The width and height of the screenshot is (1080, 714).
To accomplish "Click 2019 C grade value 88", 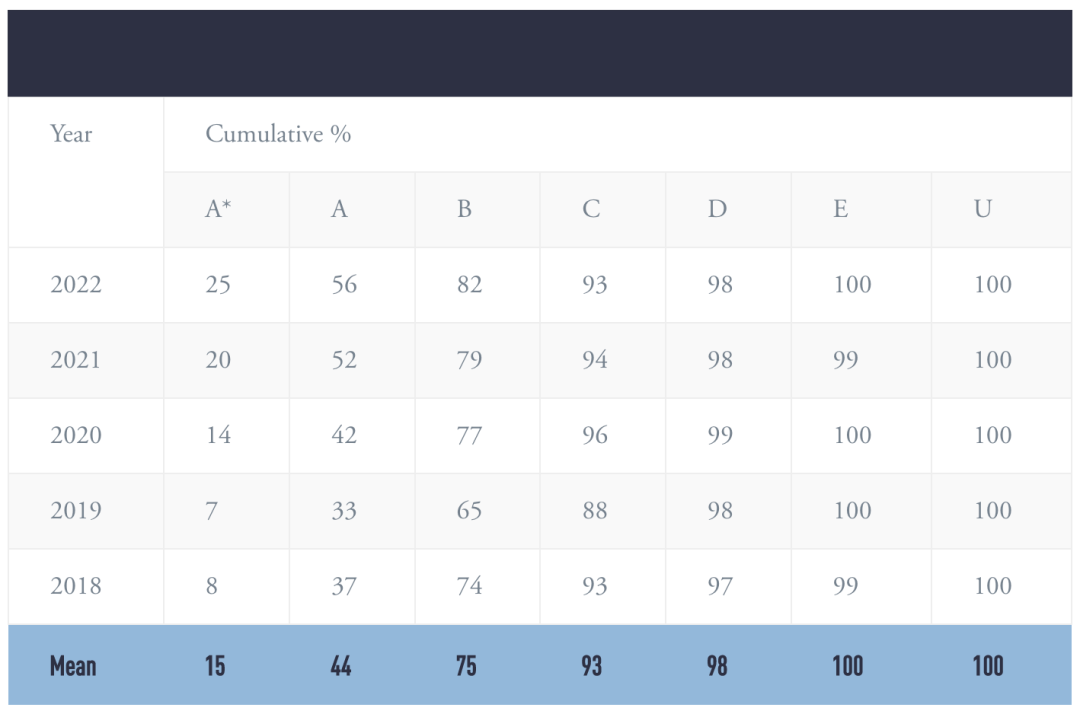I will [x=594, y=510].
